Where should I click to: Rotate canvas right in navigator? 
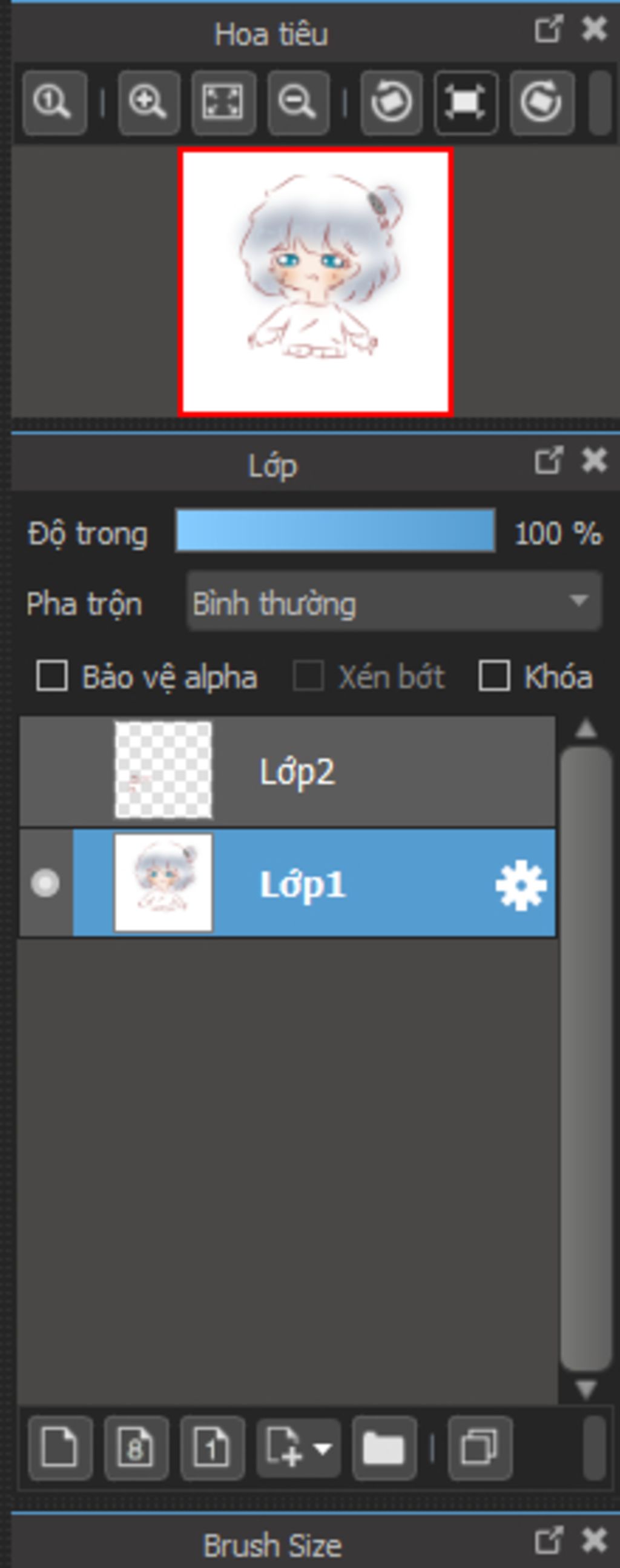(x=541, y=102)
